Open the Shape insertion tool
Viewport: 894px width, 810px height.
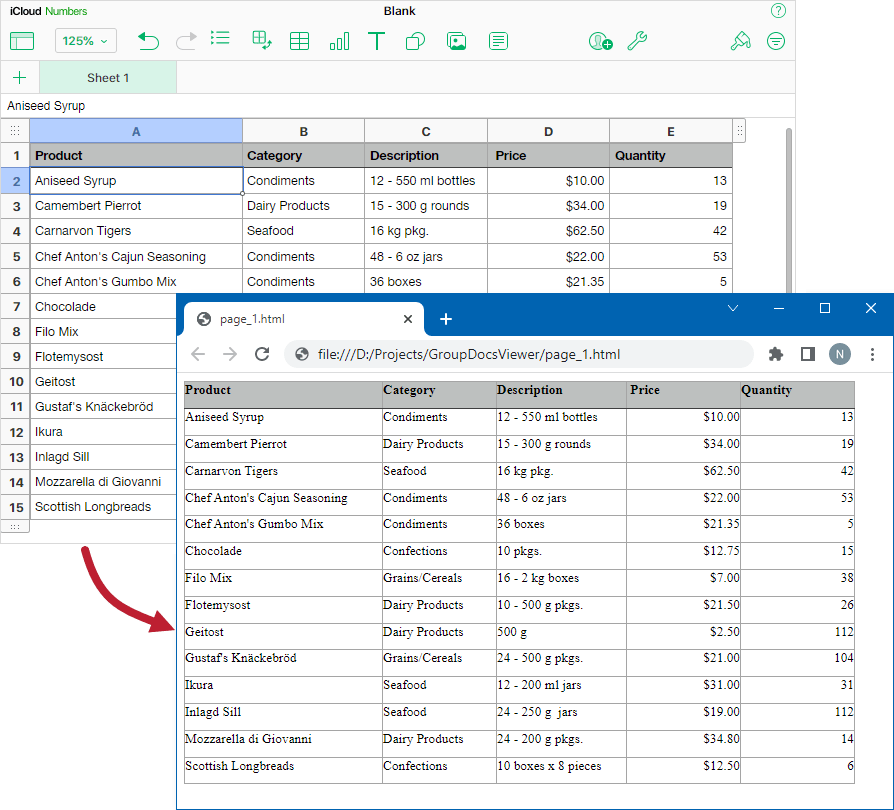[414, 41]
